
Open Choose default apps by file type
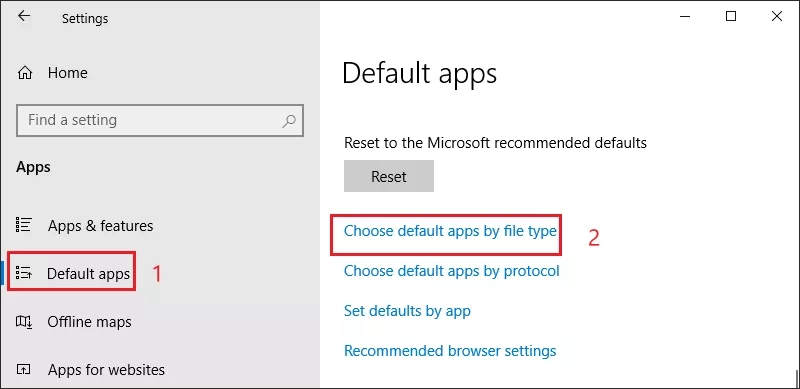450,231
